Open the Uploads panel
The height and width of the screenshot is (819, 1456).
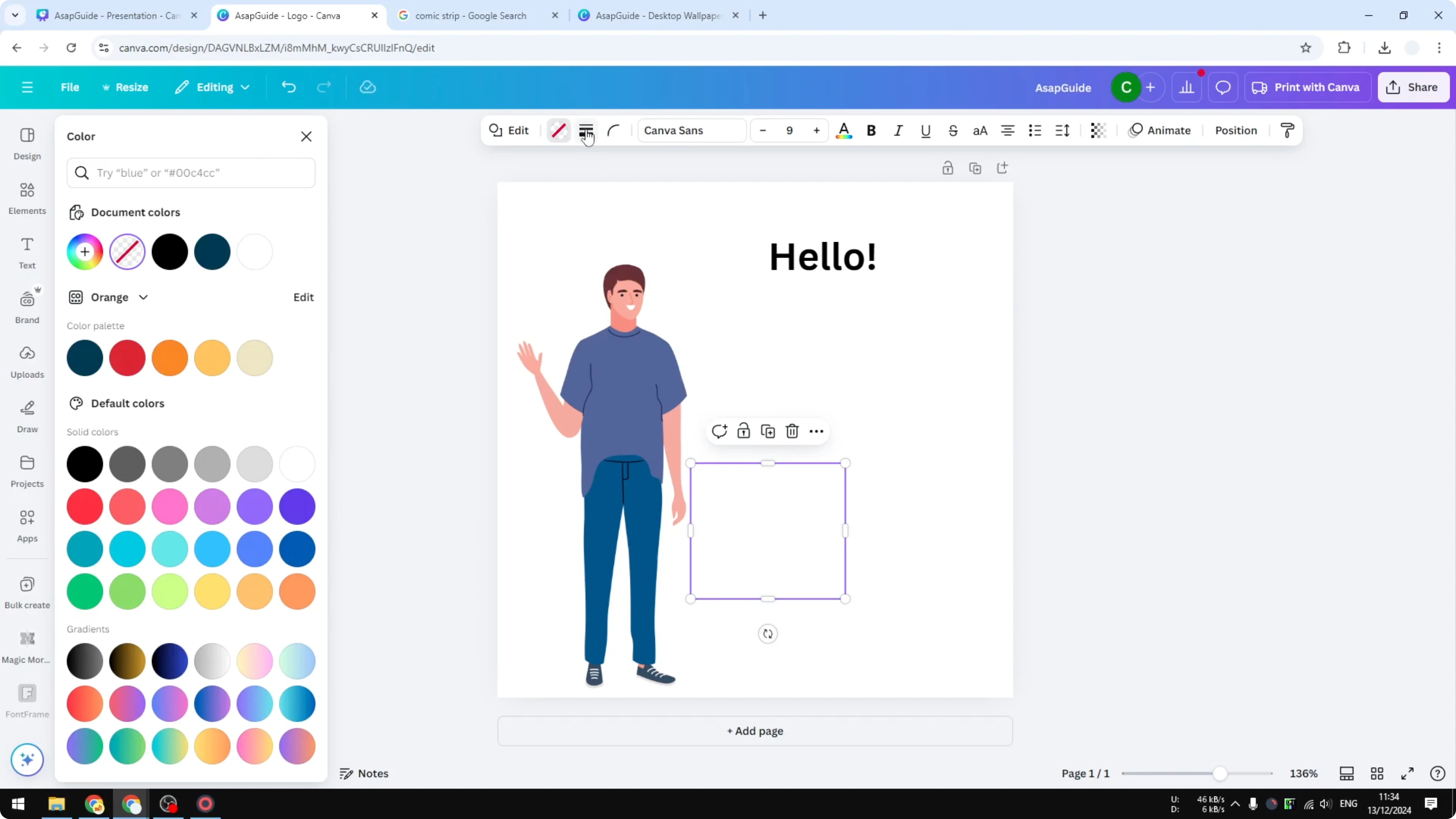(x=27, y=361)
